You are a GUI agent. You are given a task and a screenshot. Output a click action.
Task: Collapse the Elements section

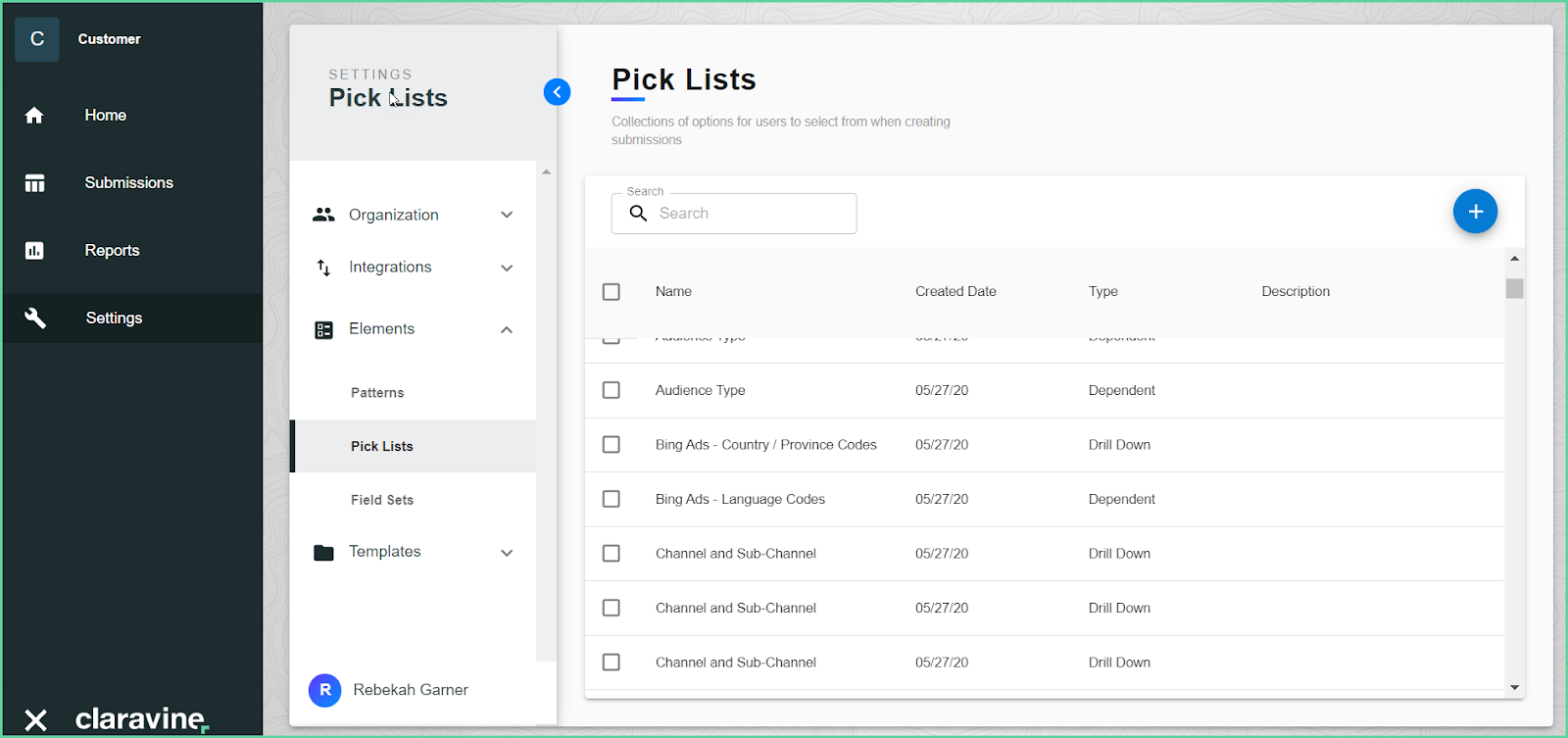tap(507, 329)
